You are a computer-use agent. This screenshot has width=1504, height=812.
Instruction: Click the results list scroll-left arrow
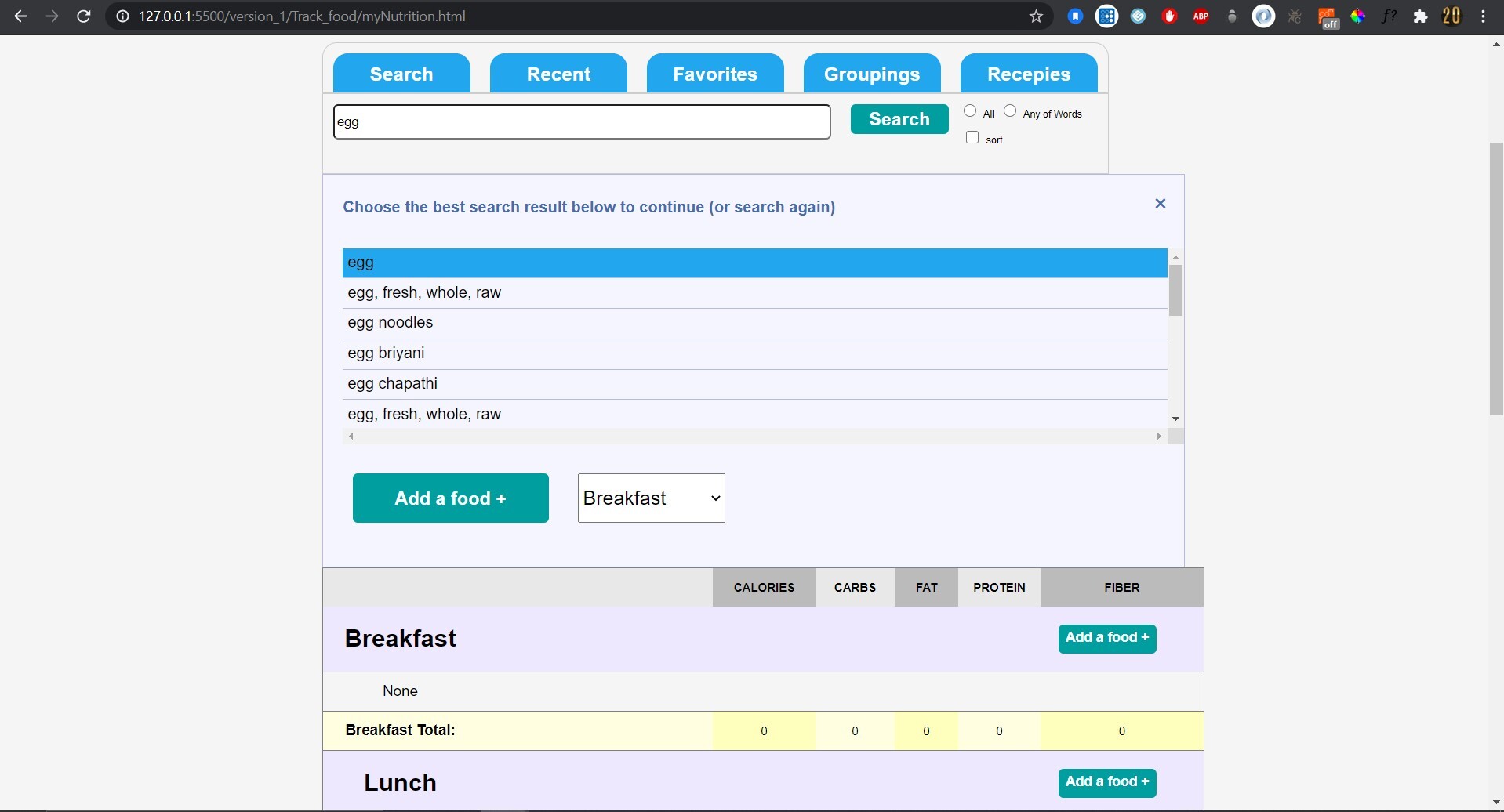(x=351, y=437)
